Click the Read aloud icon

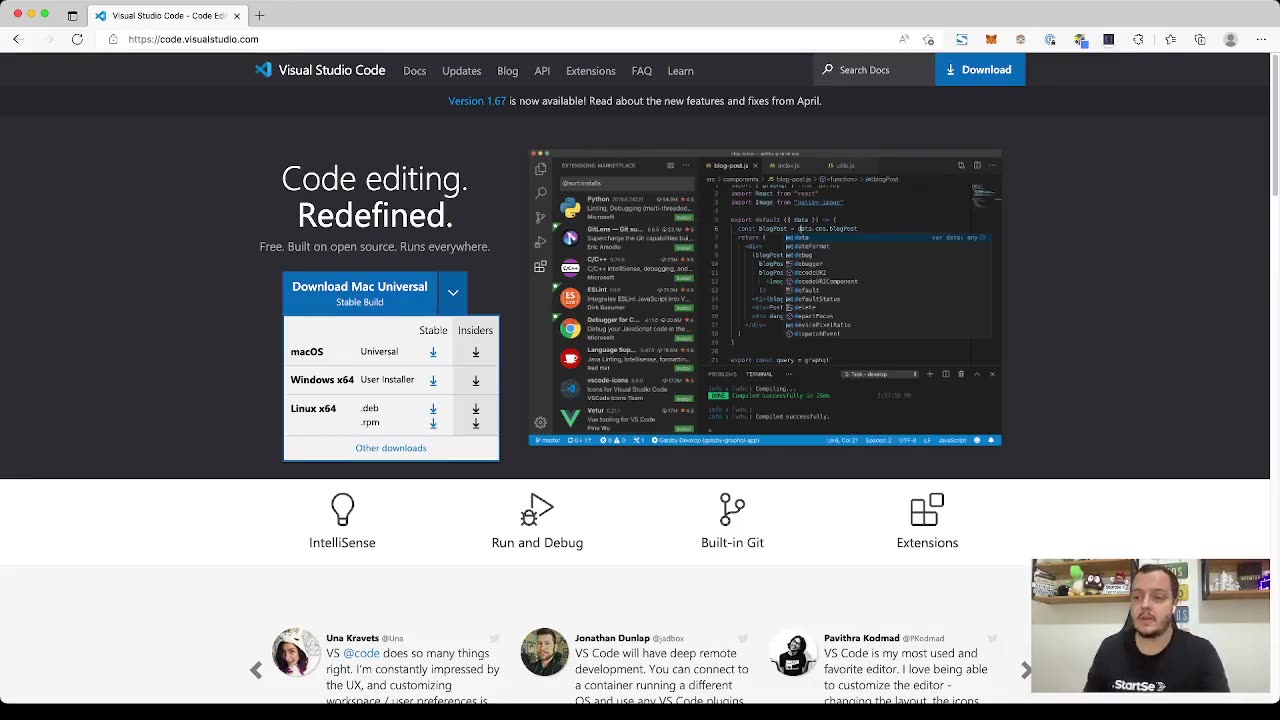904,39
